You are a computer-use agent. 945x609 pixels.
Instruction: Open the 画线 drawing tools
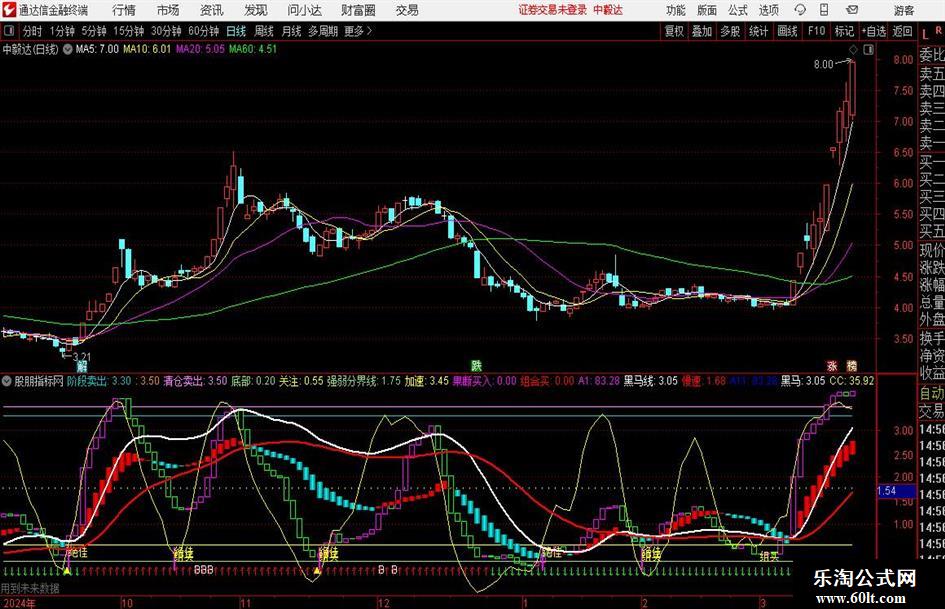(x=788, y=31)
